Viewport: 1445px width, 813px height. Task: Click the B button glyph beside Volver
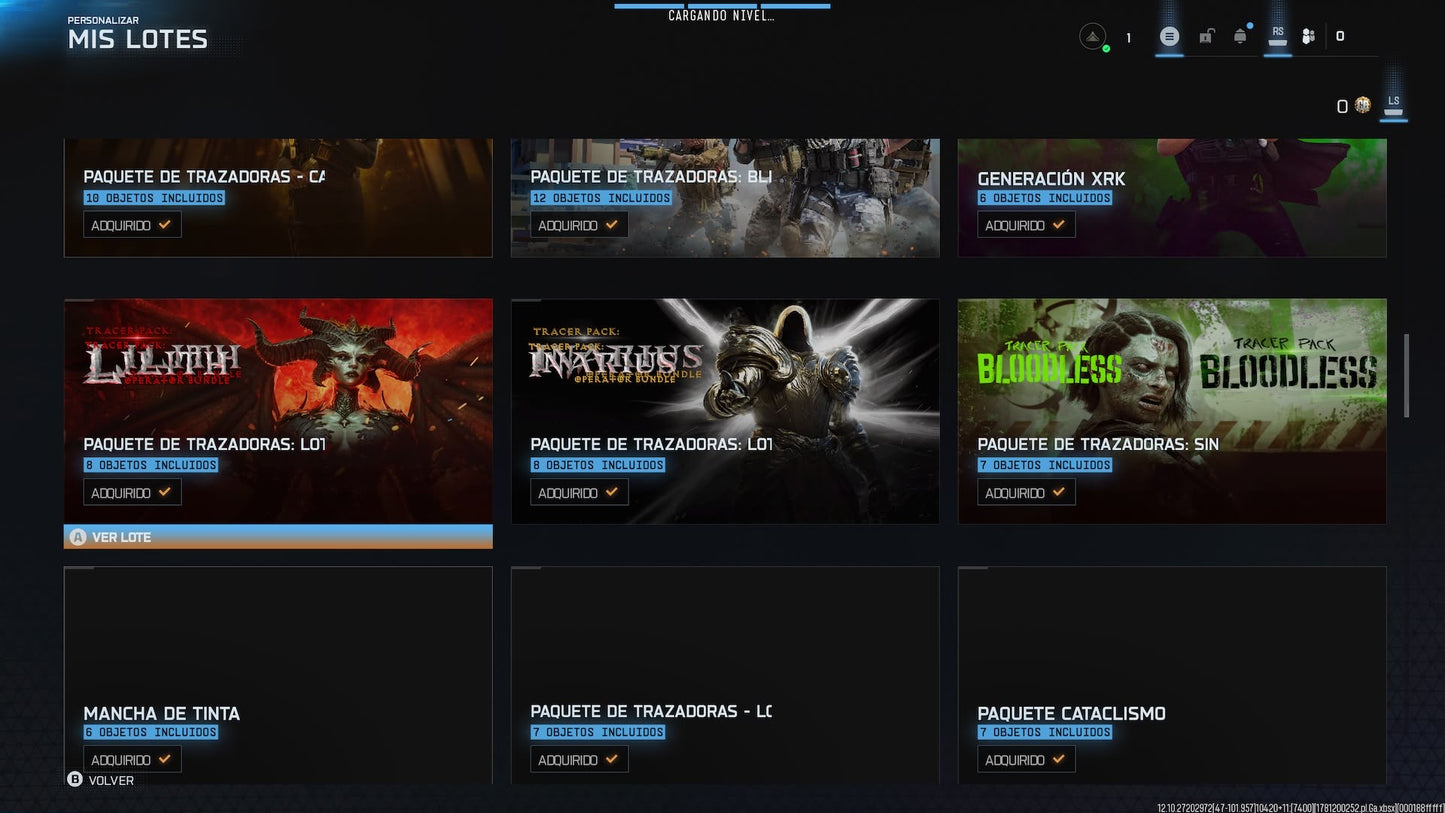75,780
